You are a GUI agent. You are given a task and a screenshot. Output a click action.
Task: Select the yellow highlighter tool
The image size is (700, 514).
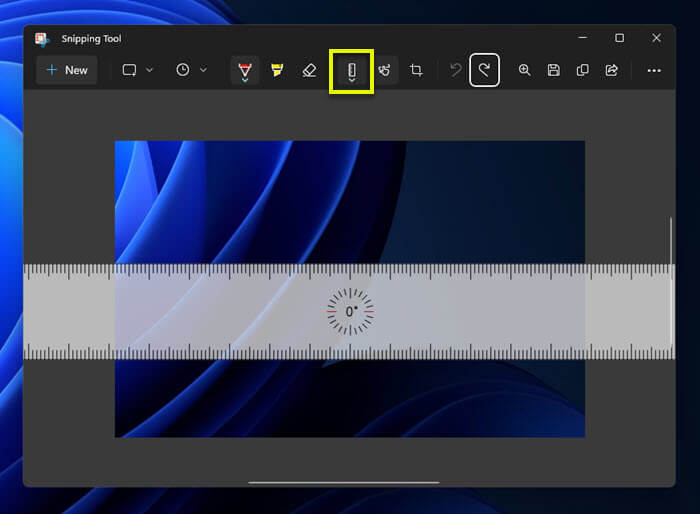tap(277, 70)
